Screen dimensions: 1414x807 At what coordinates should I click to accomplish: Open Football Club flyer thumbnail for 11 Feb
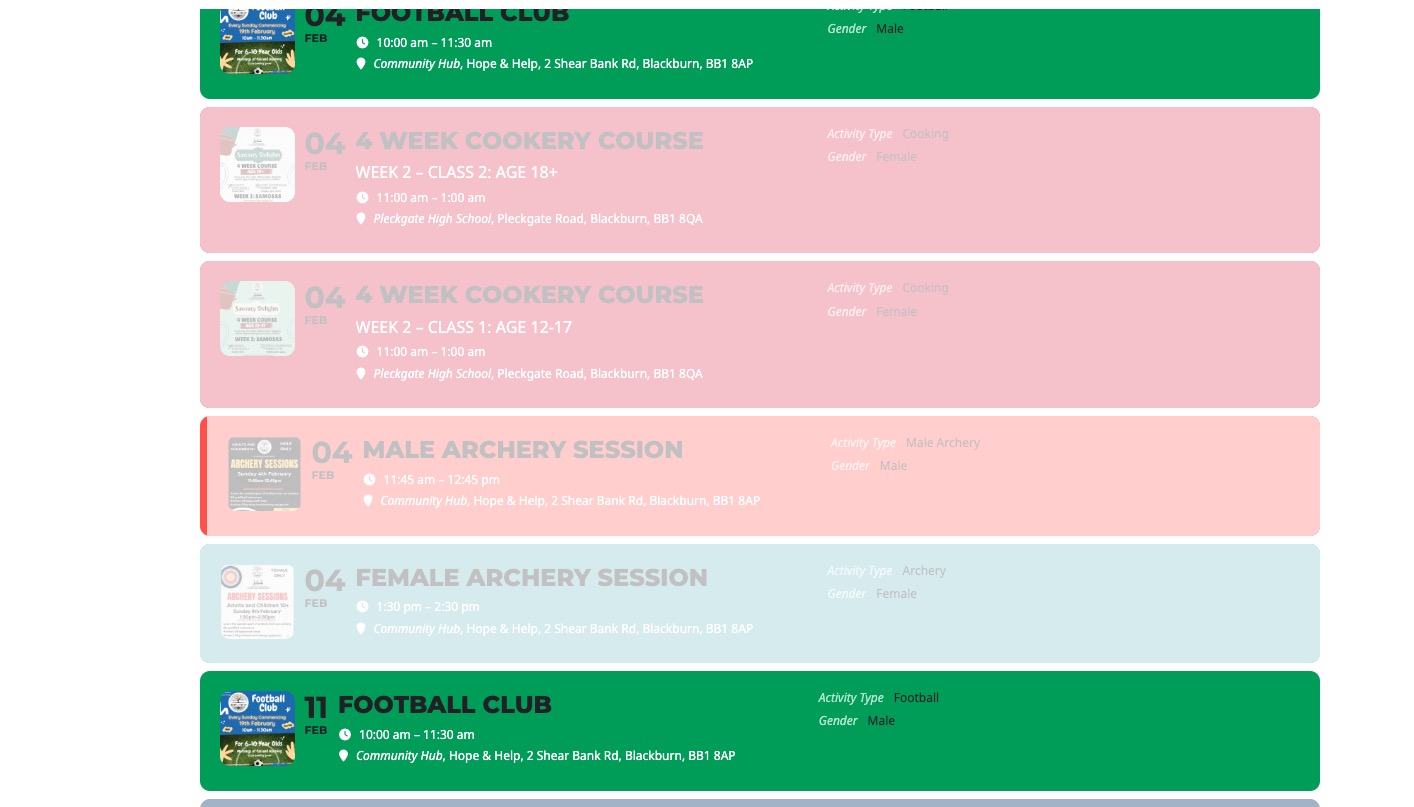tap(257, 728)
